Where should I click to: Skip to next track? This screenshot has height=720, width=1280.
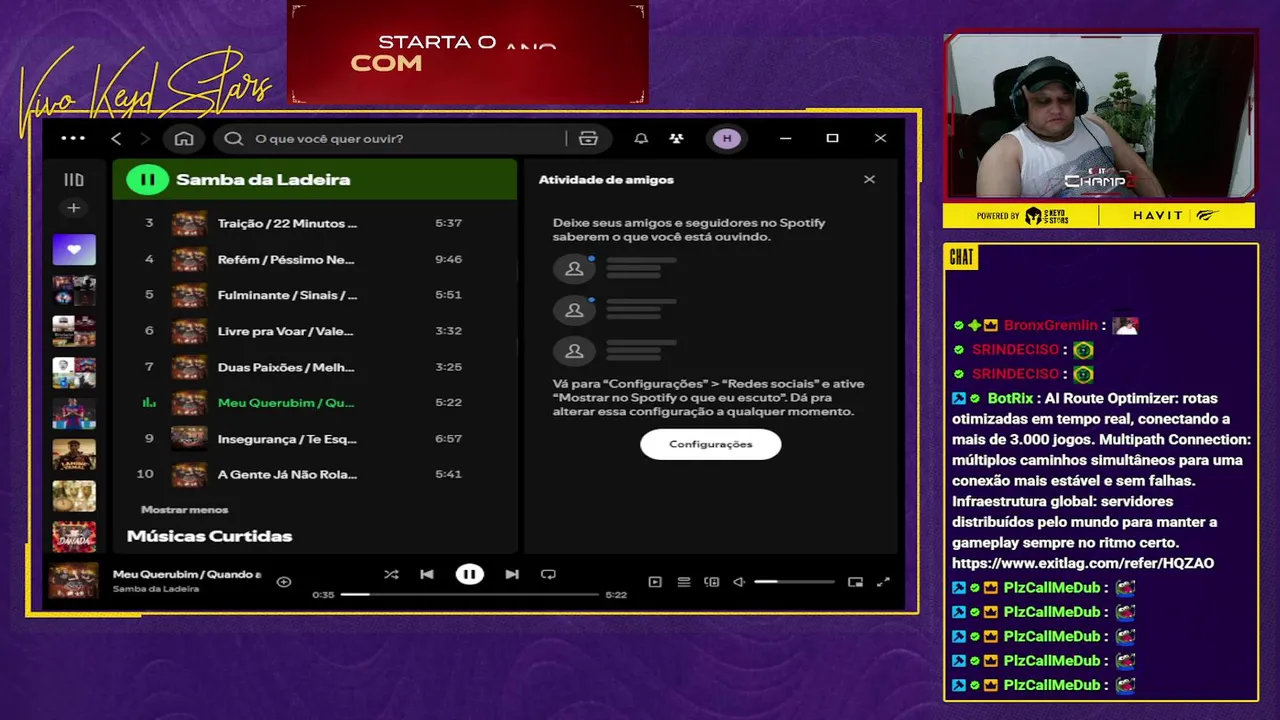coord(512,574)
